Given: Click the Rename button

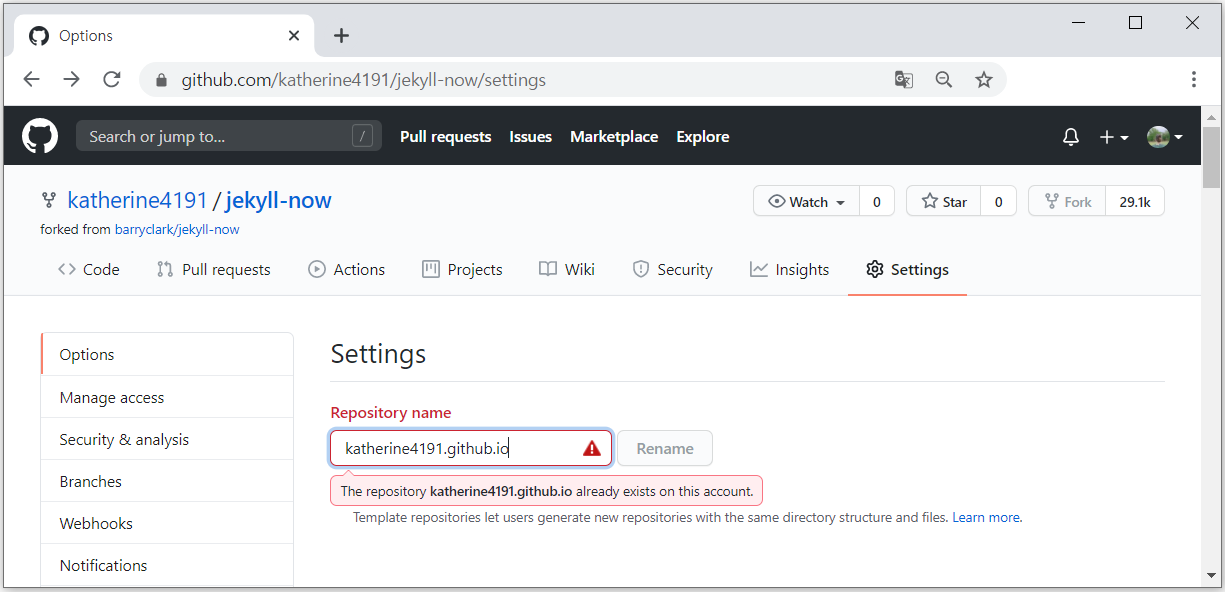Looking at the screenshot, I should 665,448.
